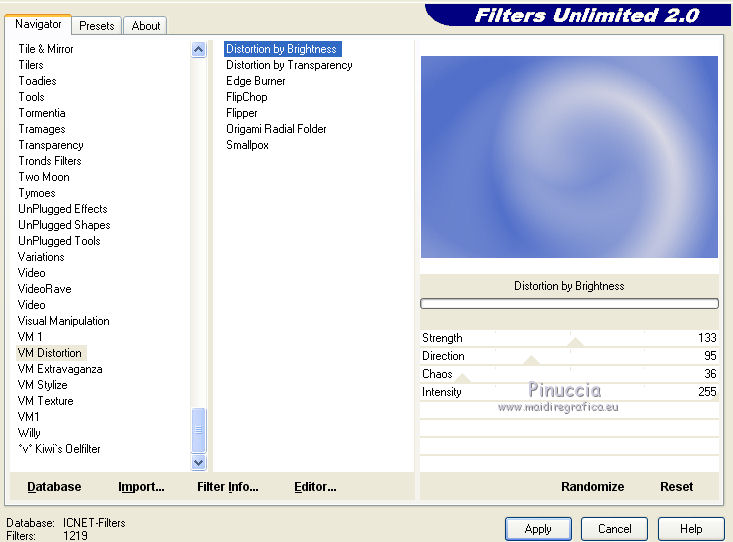
Task: Select Tools category in list
Action: [x=31, y=97]
